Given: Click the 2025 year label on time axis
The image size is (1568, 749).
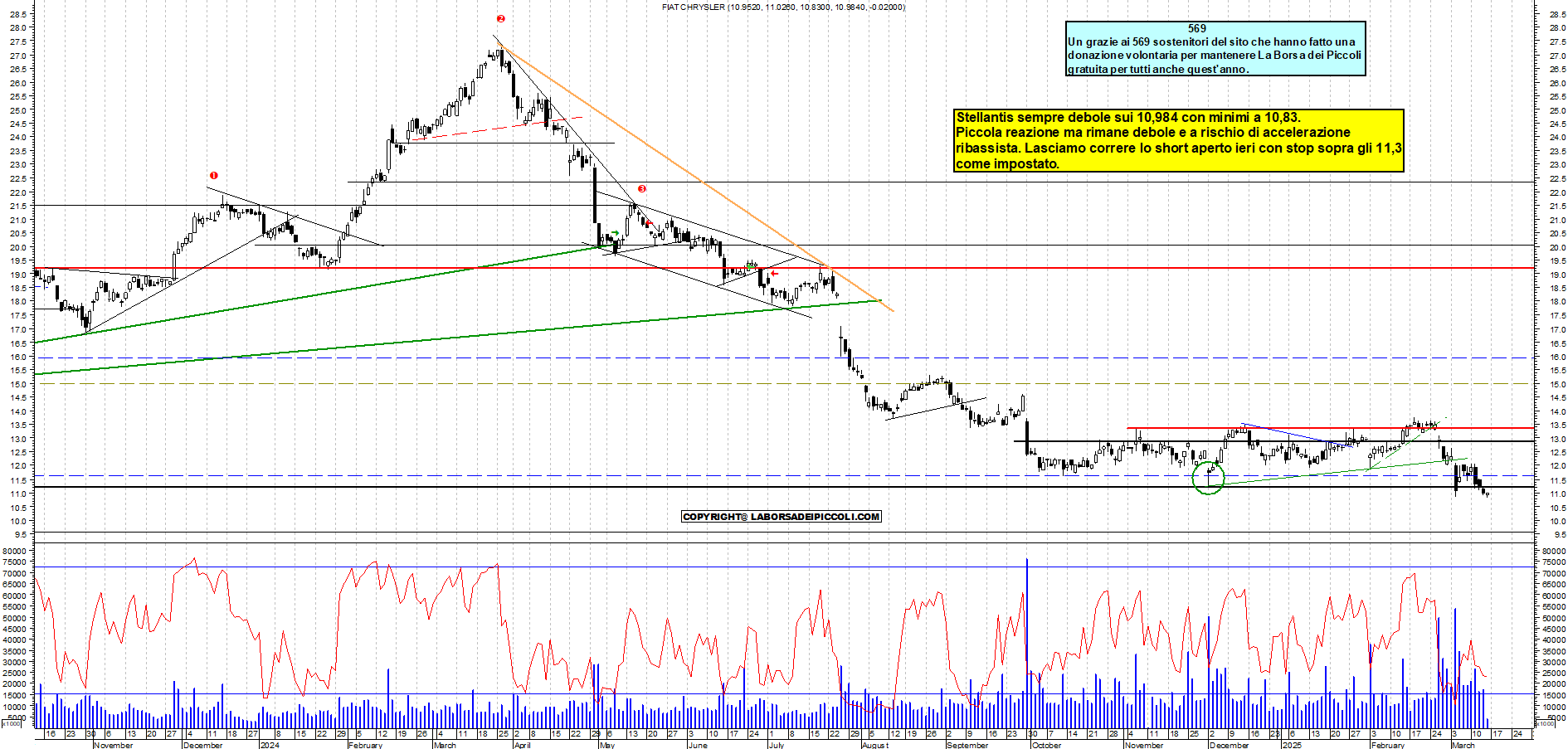Looking at the screenshot, I should 1292,745.
